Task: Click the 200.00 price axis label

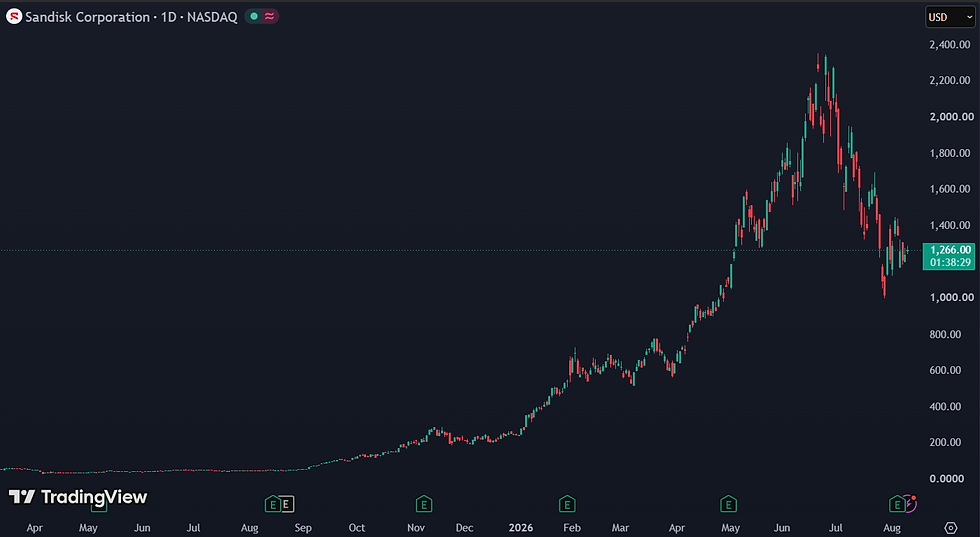Action: pyautogui.click(x=946, y=442)
